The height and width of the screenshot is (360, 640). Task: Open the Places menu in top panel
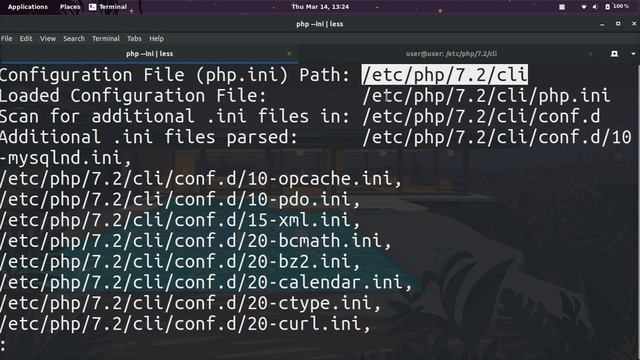coord(70,7)
